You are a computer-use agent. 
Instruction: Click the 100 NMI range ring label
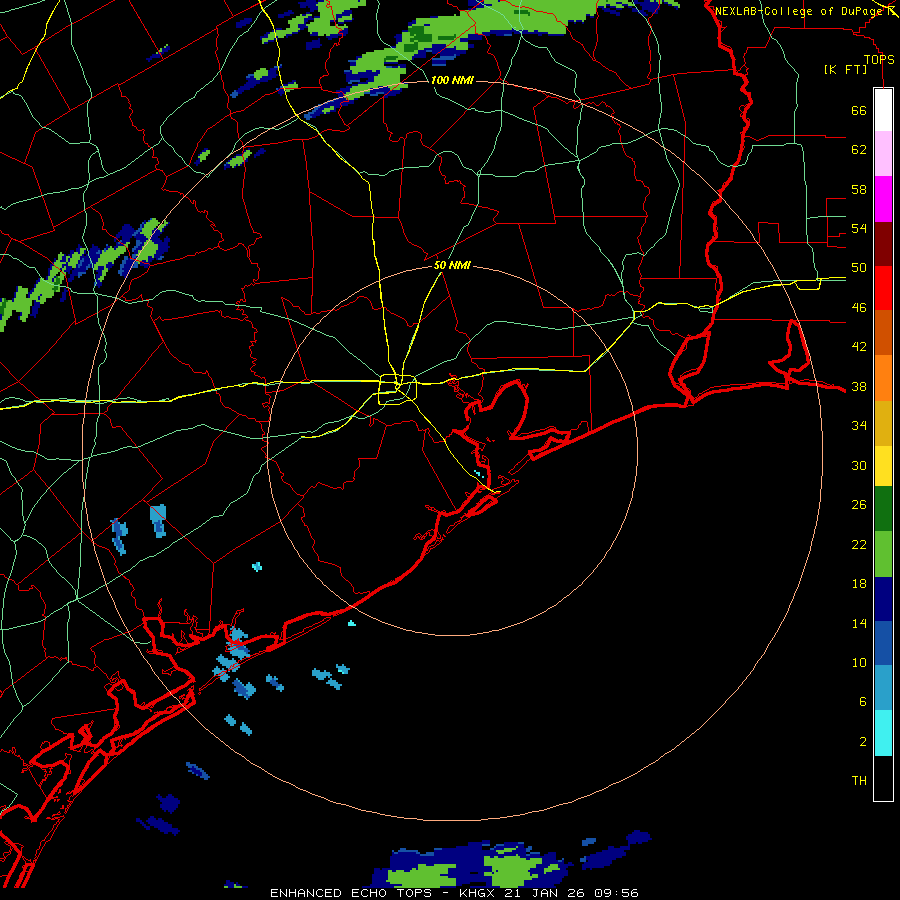tap(452, 80)
